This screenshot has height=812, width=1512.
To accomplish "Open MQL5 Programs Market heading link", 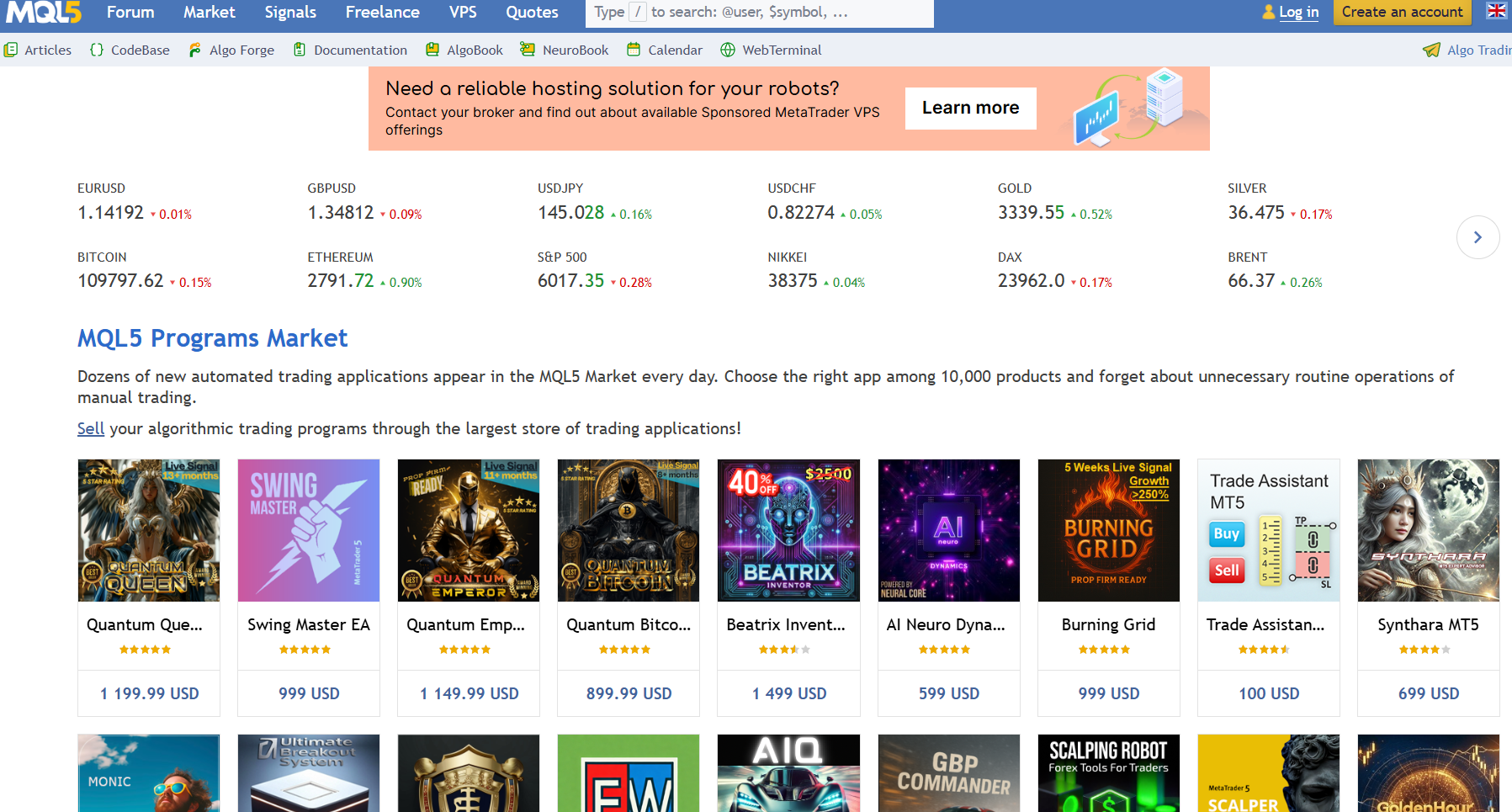I will tap(212, 338).
